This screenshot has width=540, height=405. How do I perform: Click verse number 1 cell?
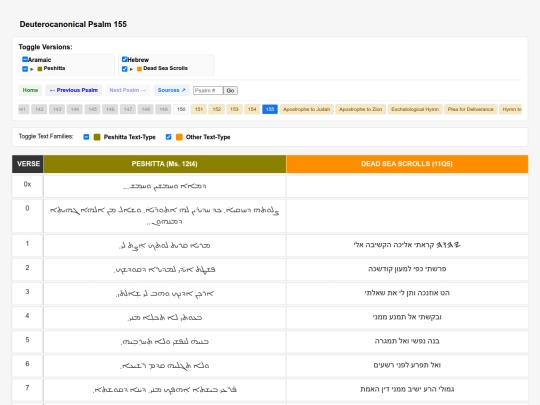point(28,246)
